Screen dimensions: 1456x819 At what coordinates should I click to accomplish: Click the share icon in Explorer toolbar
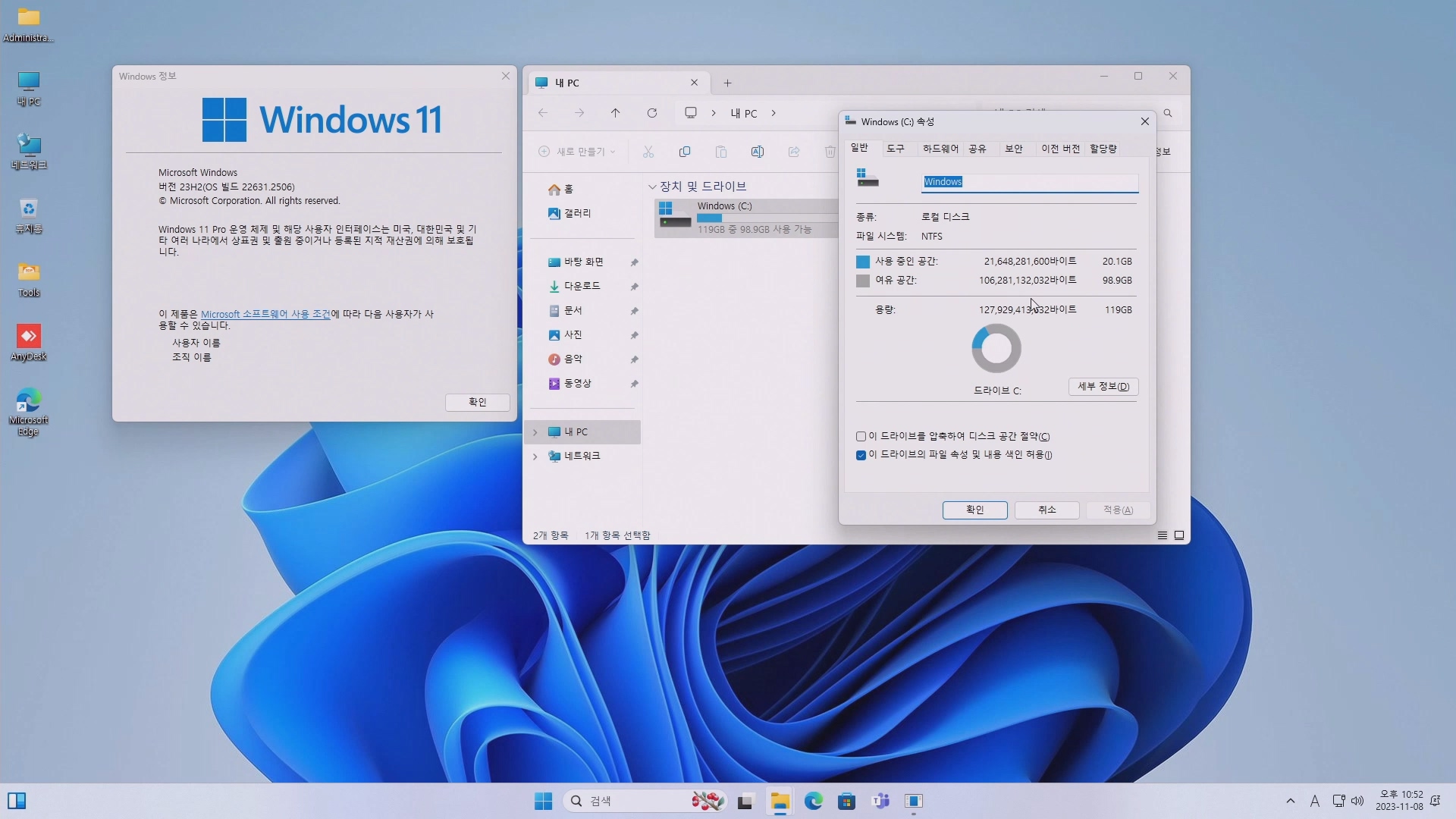tap(794, 152)
